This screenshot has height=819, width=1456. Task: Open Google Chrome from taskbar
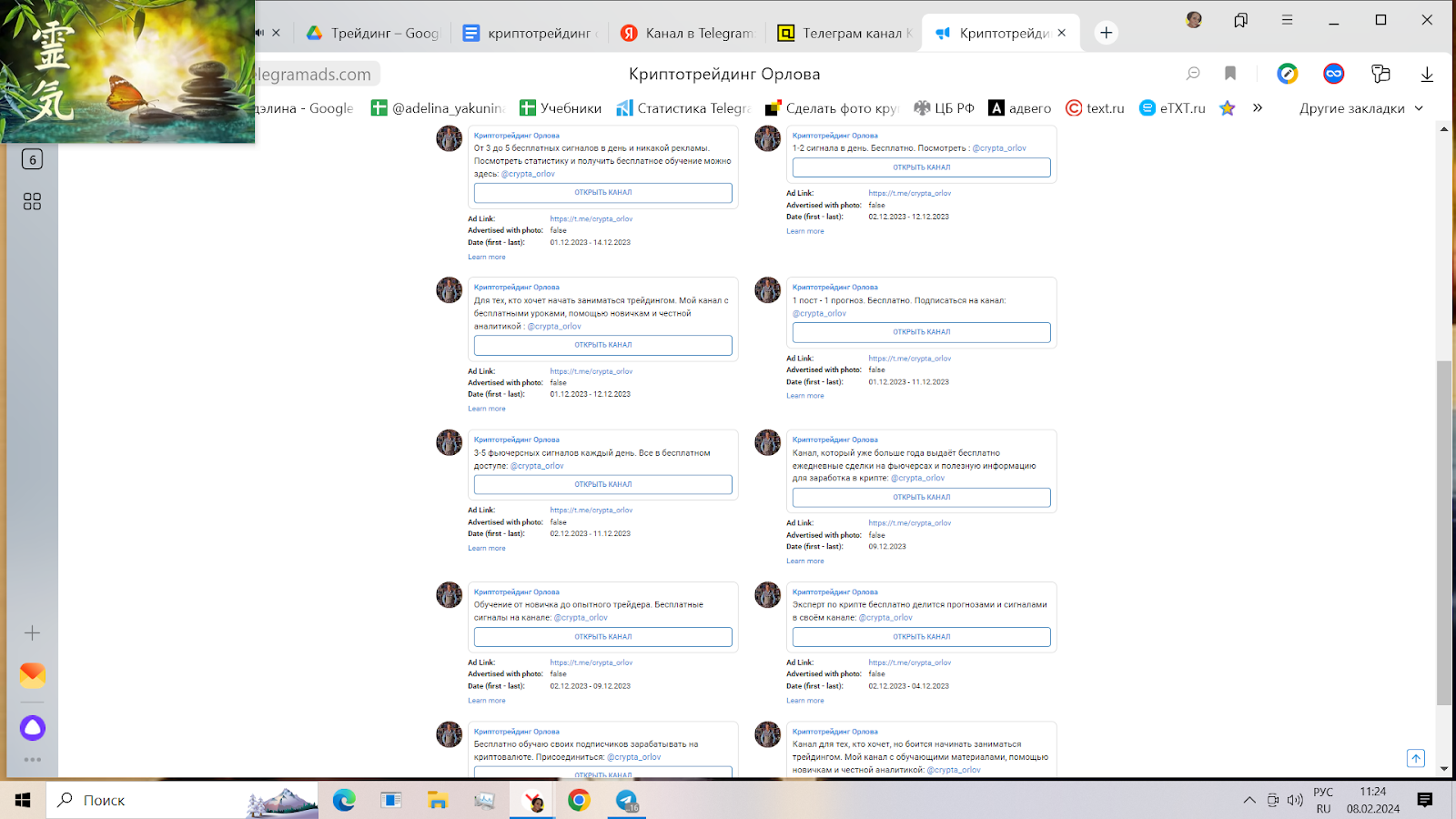[x=579, y=800]
